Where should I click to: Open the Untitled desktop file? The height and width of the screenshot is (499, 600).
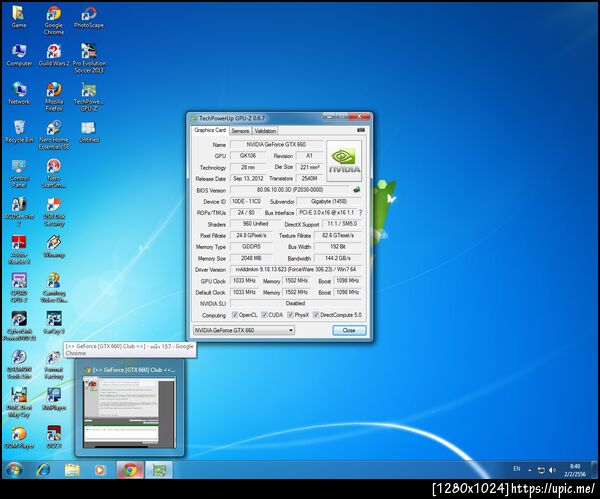(x=89, y=131)
